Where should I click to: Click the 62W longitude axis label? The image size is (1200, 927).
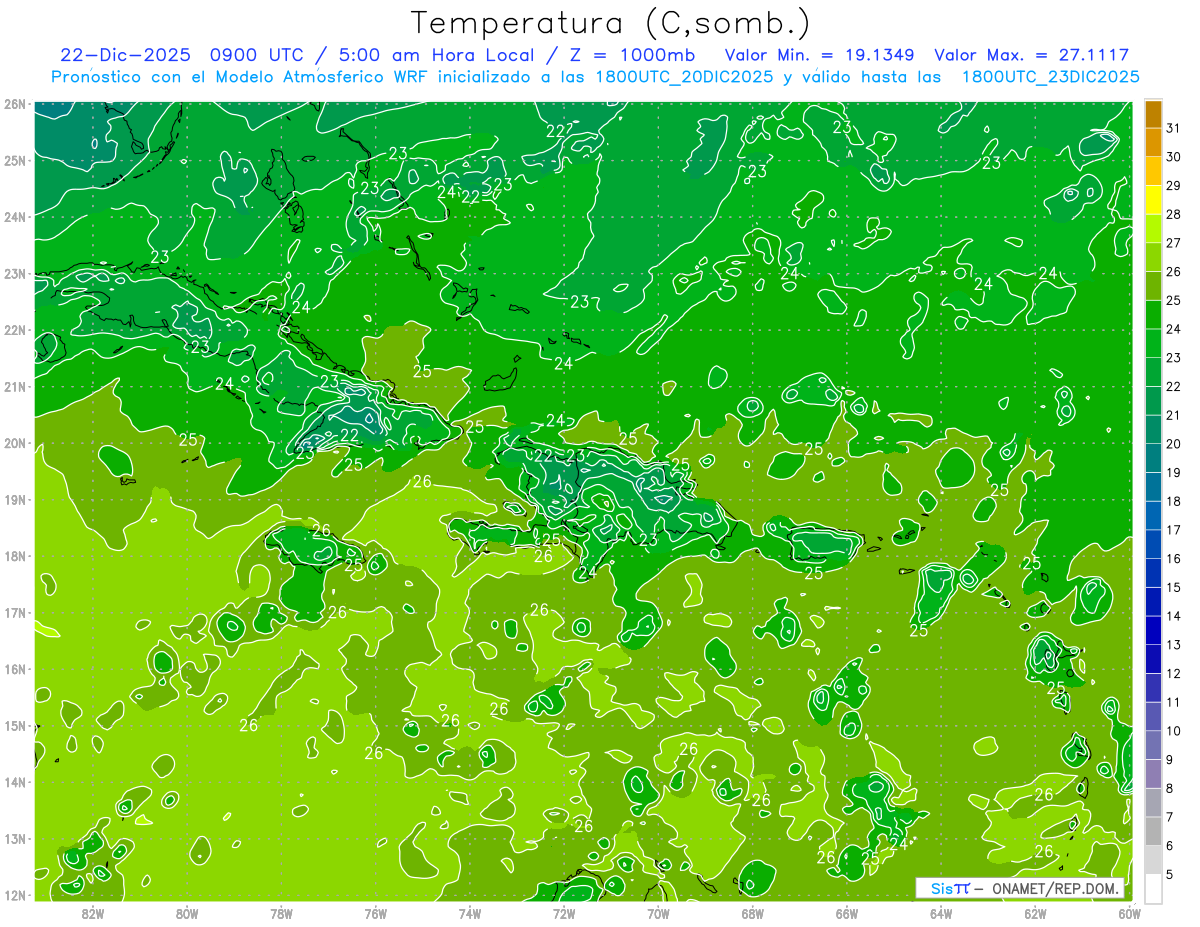pyautogui.click(x=1035, y=913)
